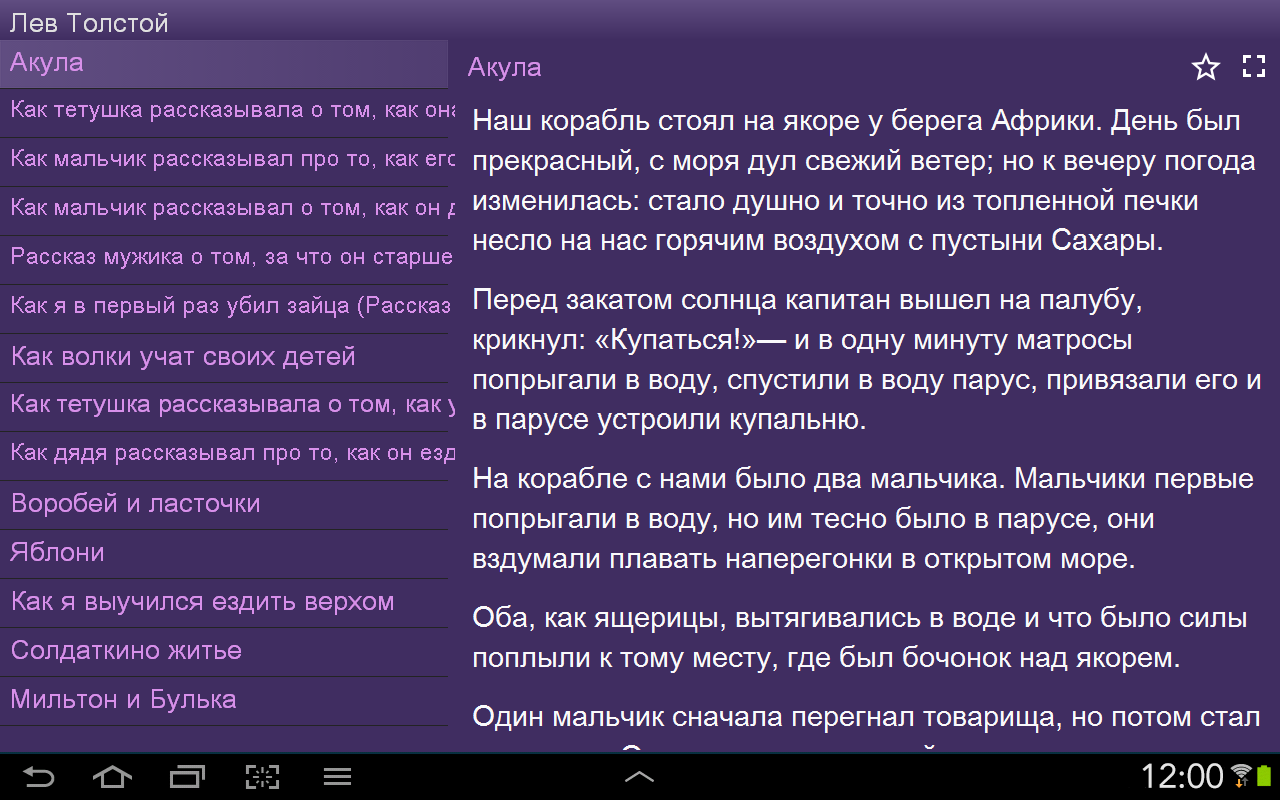The image size is (1280, 800).
Task: Check the battery indicator in the status bar
Action: (x=1264, y=775)
